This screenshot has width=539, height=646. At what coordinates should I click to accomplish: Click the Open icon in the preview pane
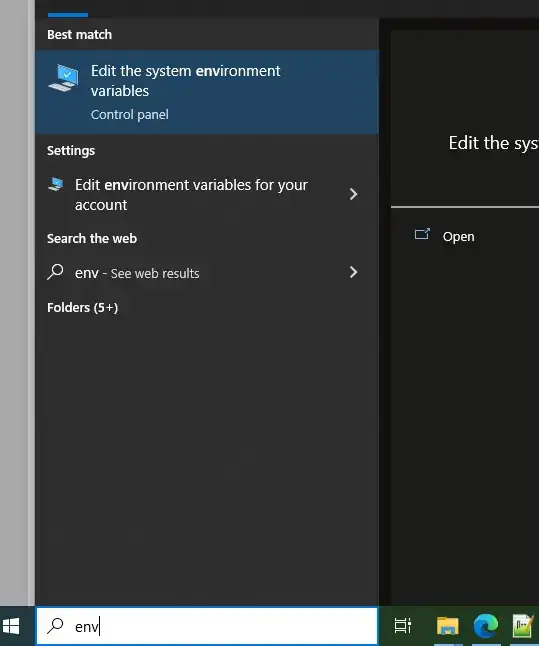click(422, 235)
